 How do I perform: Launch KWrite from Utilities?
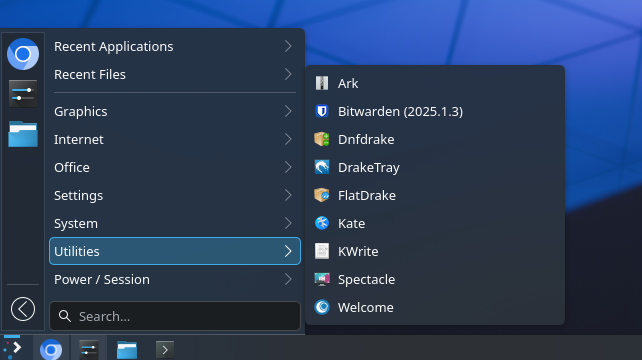pos(435,251)
